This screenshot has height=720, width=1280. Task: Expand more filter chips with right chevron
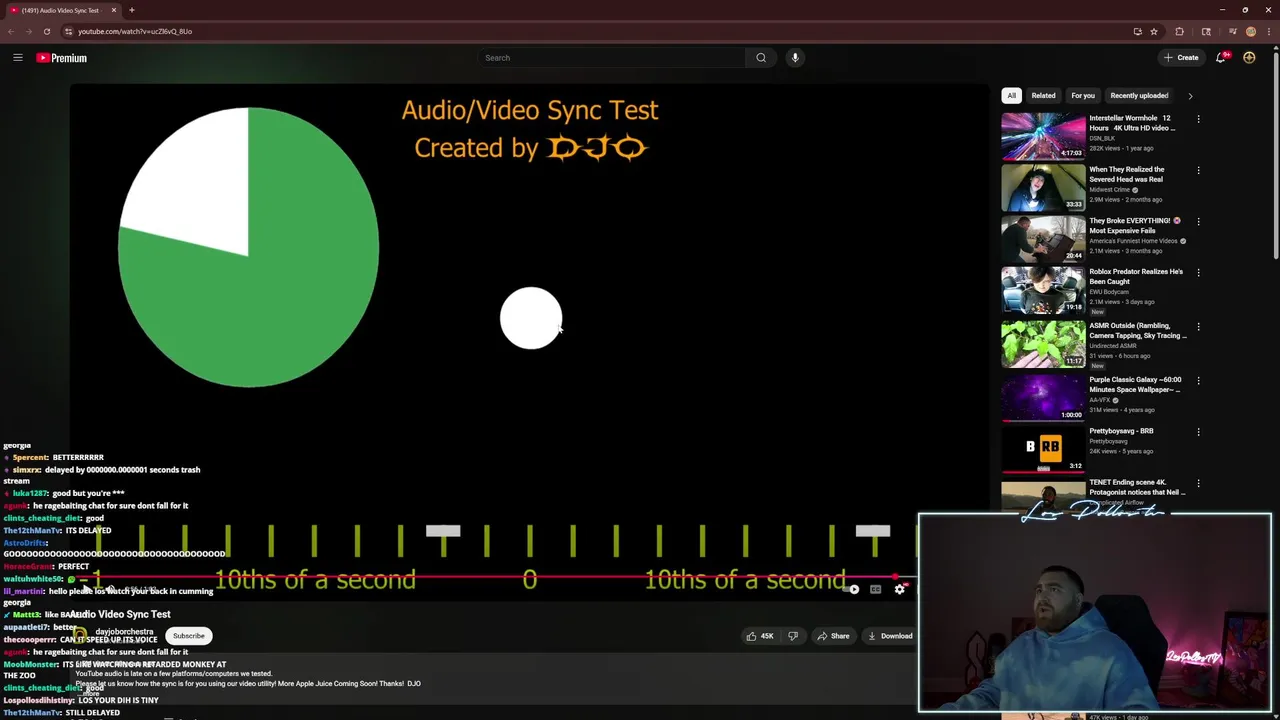1190,96
